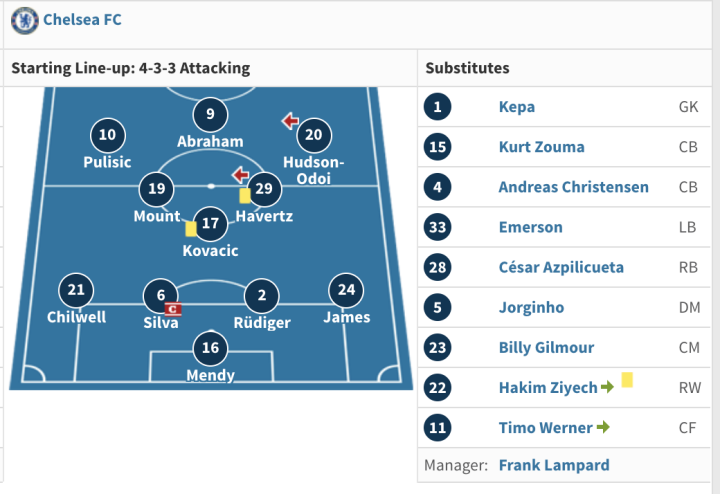
Task: Select César Azpilicueta from substitutes
Action: coord(563,267)
